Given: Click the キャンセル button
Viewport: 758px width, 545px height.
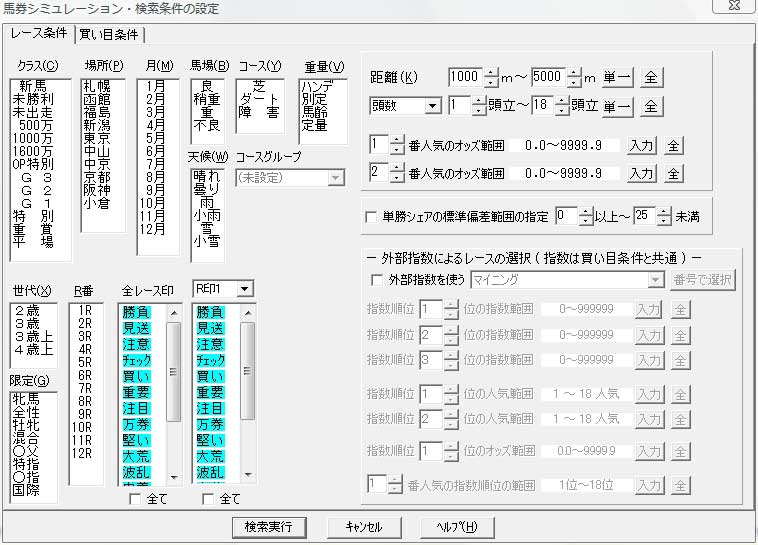Looking at the screenshot, I should point(362,527).
